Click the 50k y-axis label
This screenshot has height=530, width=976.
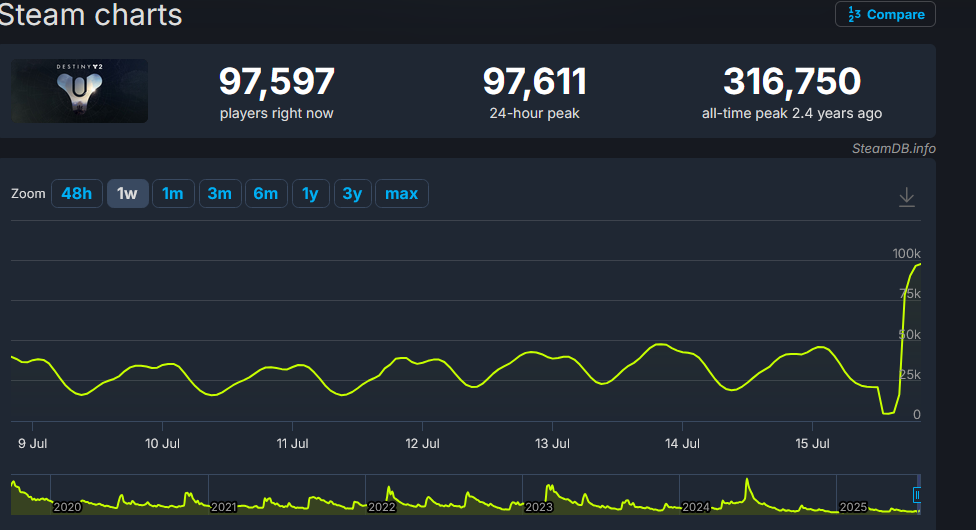[x=910, y=334]
